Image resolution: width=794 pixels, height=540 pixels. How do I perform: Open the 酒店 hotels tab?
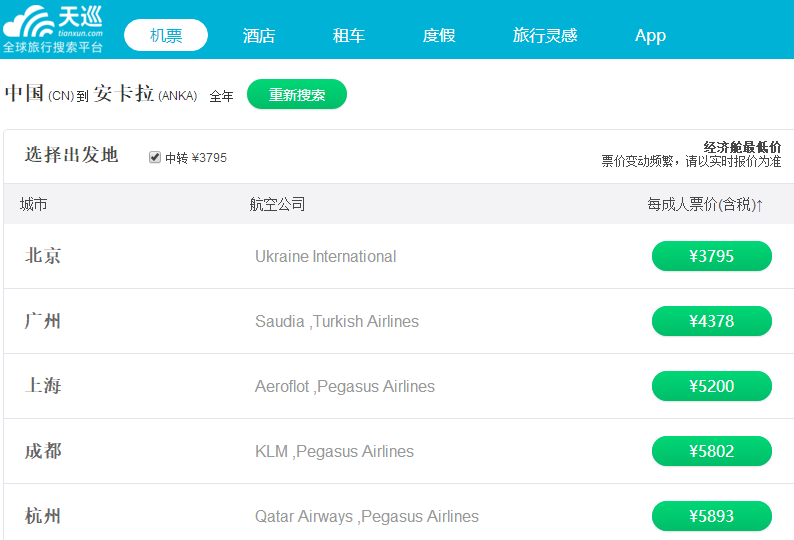[x=259, y=35]
